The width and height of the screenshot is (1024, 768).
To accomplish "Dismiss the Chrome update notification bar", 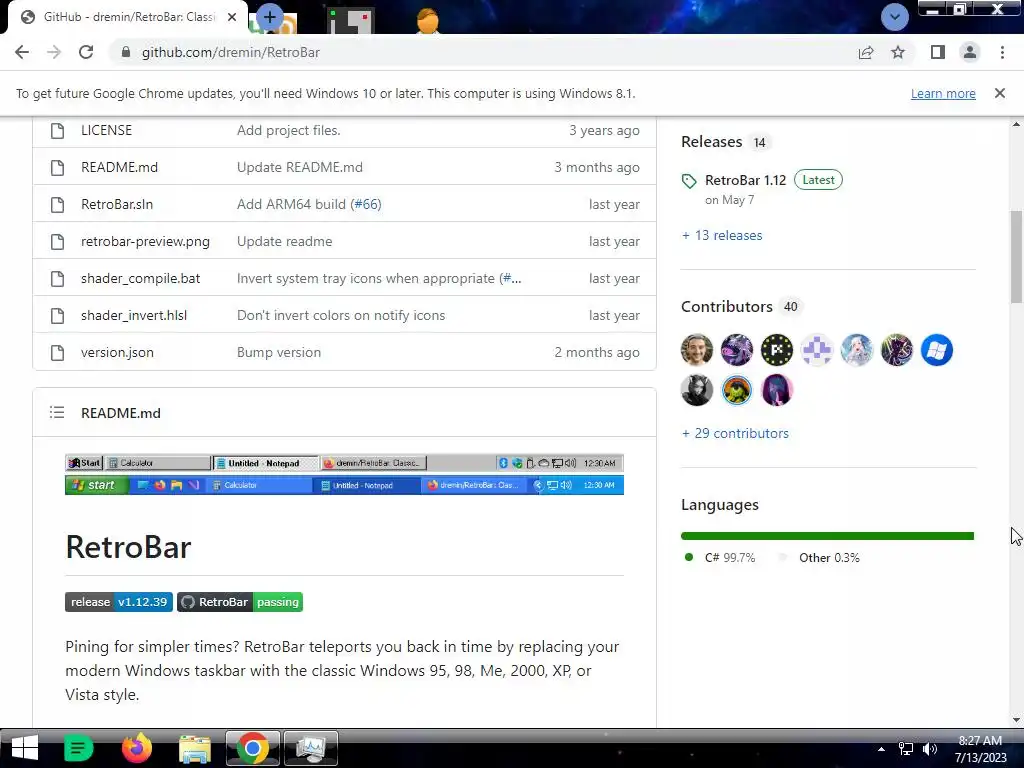I will 1000,93.
